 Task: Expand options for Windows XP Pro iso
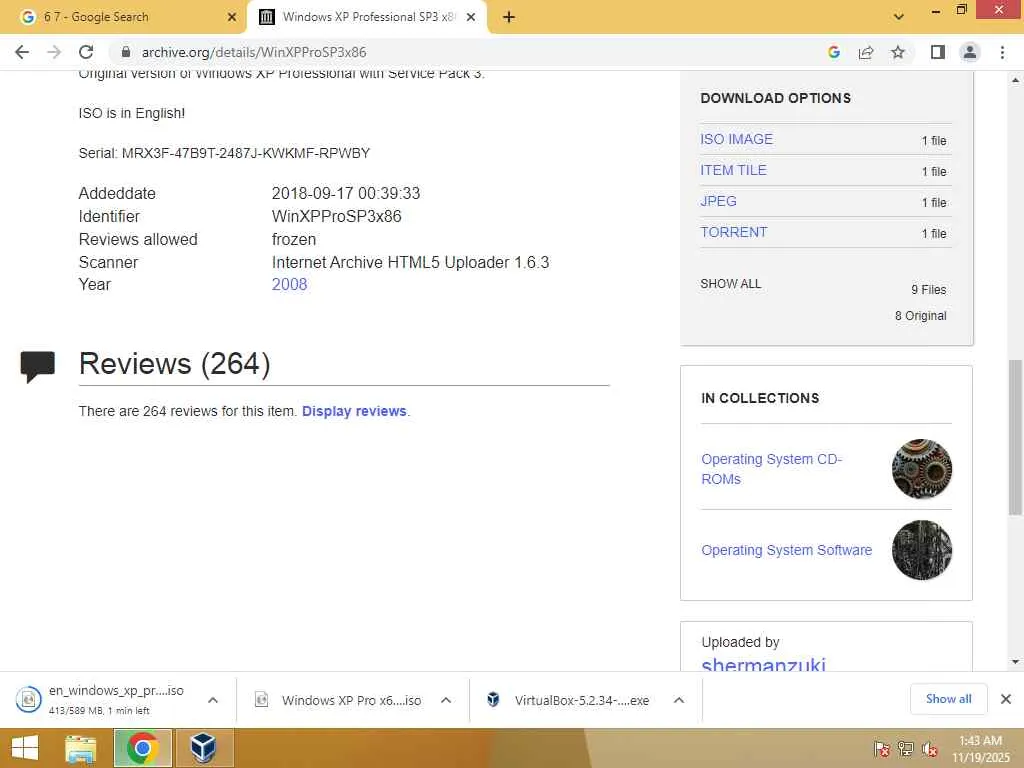[x=446, y=700]
